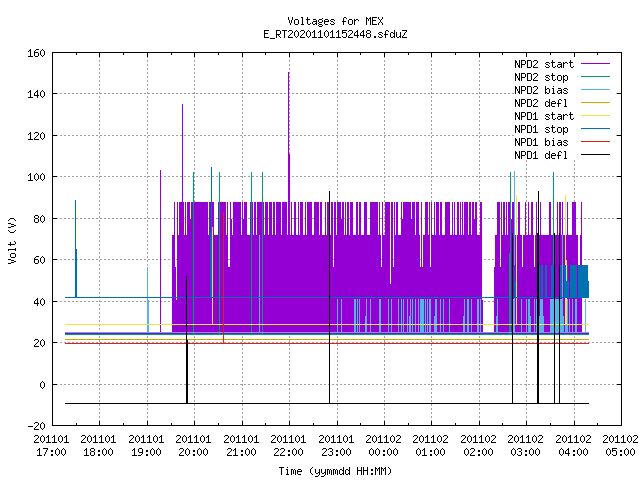Click the red NPD1 bias legend line
640x480 pixels.
(x=595, y=142)
